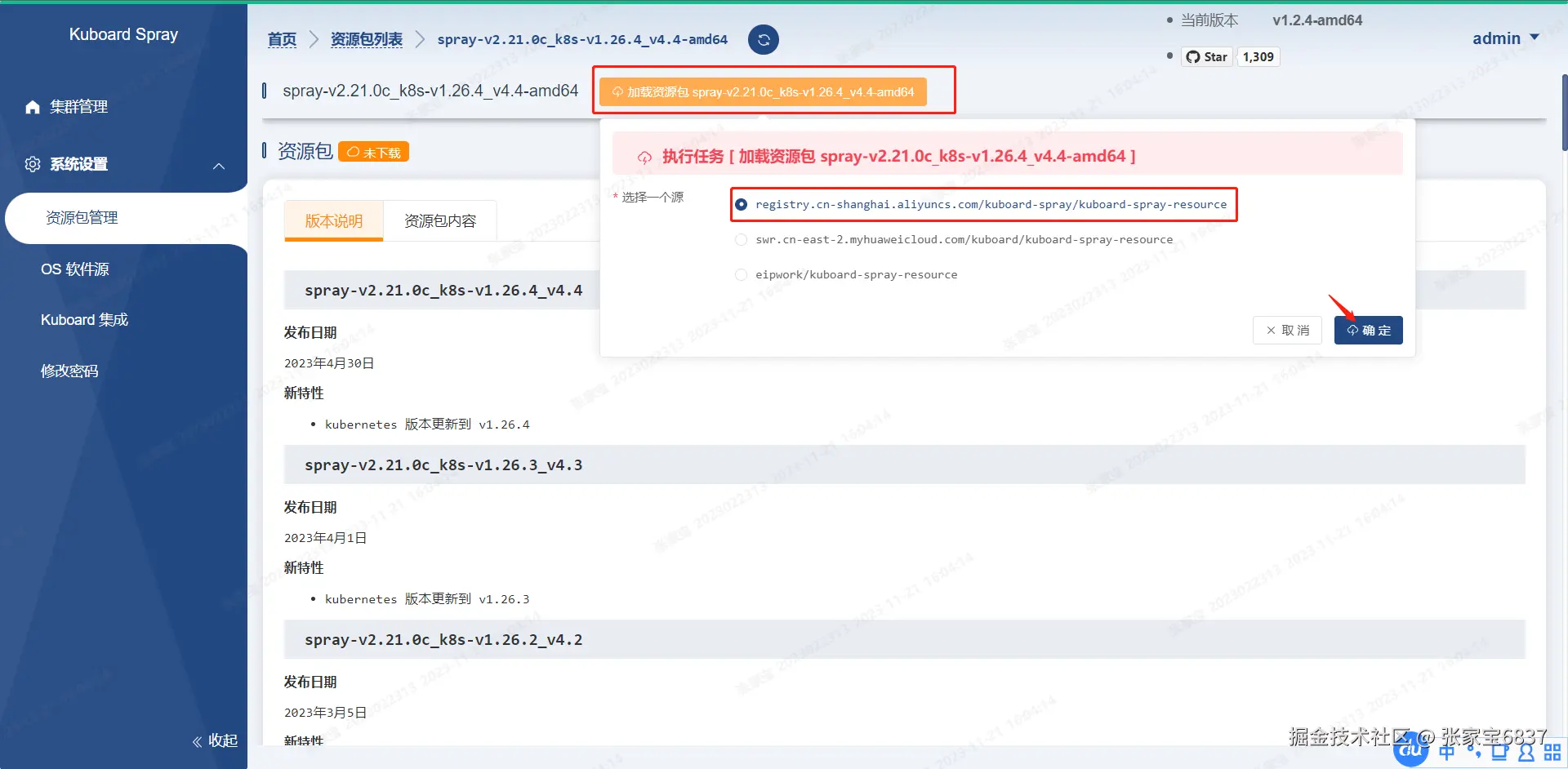Click the 1,309 star count
Viewport: 1568px width, 769px height.
pyautogui.click(x=1258, y=56)
